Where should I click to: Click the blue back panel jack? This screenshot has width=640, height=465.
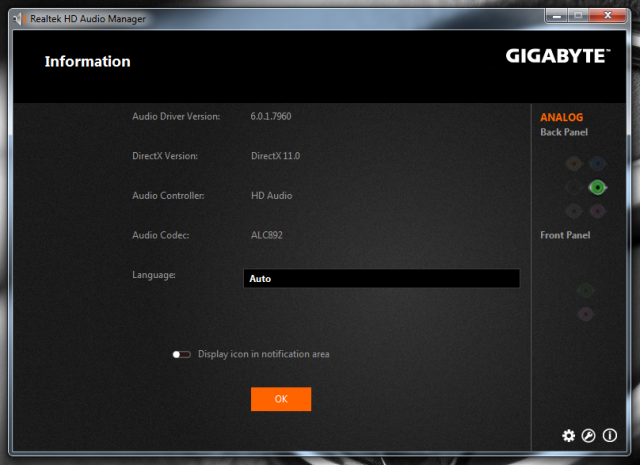[x=598, y=164]
